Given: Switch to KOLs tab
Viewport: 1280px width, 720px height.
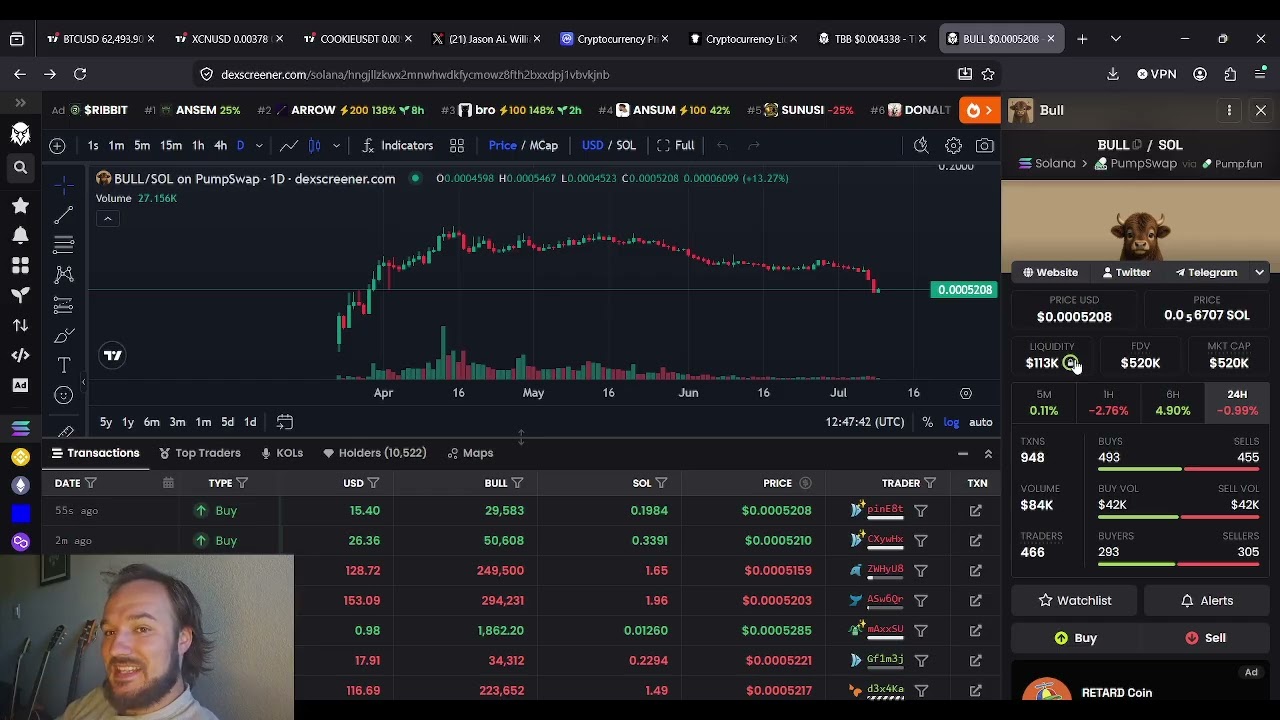Looking at the screenshot, I should coord(282,453).
